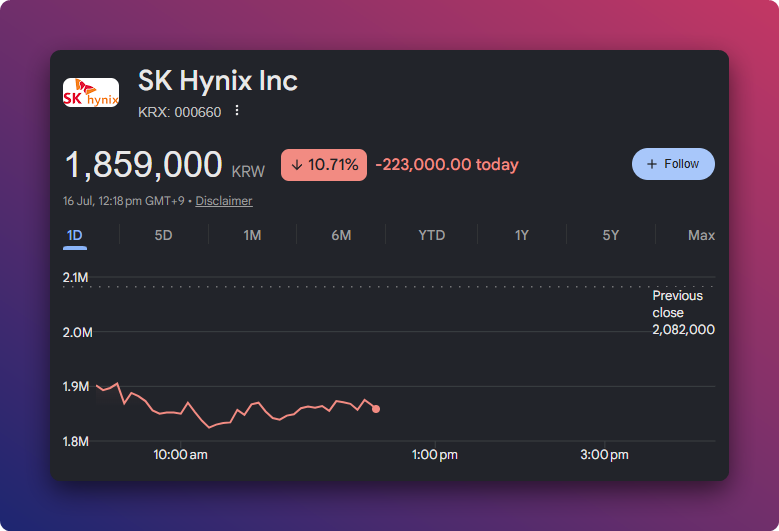Show the 5Y chart range

611,235
